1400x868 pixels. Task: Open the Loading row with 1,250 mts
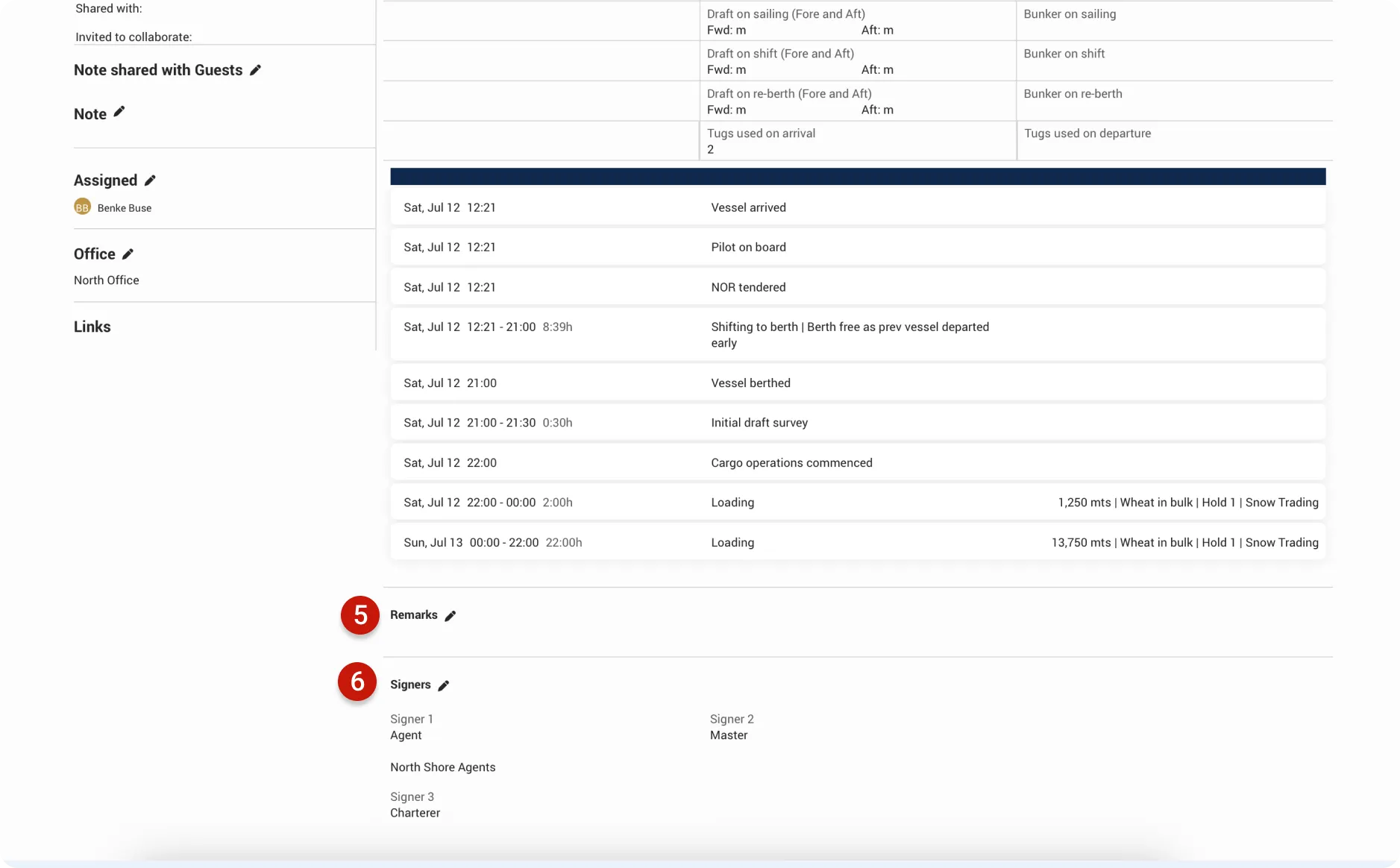click(x=858, y=502)
